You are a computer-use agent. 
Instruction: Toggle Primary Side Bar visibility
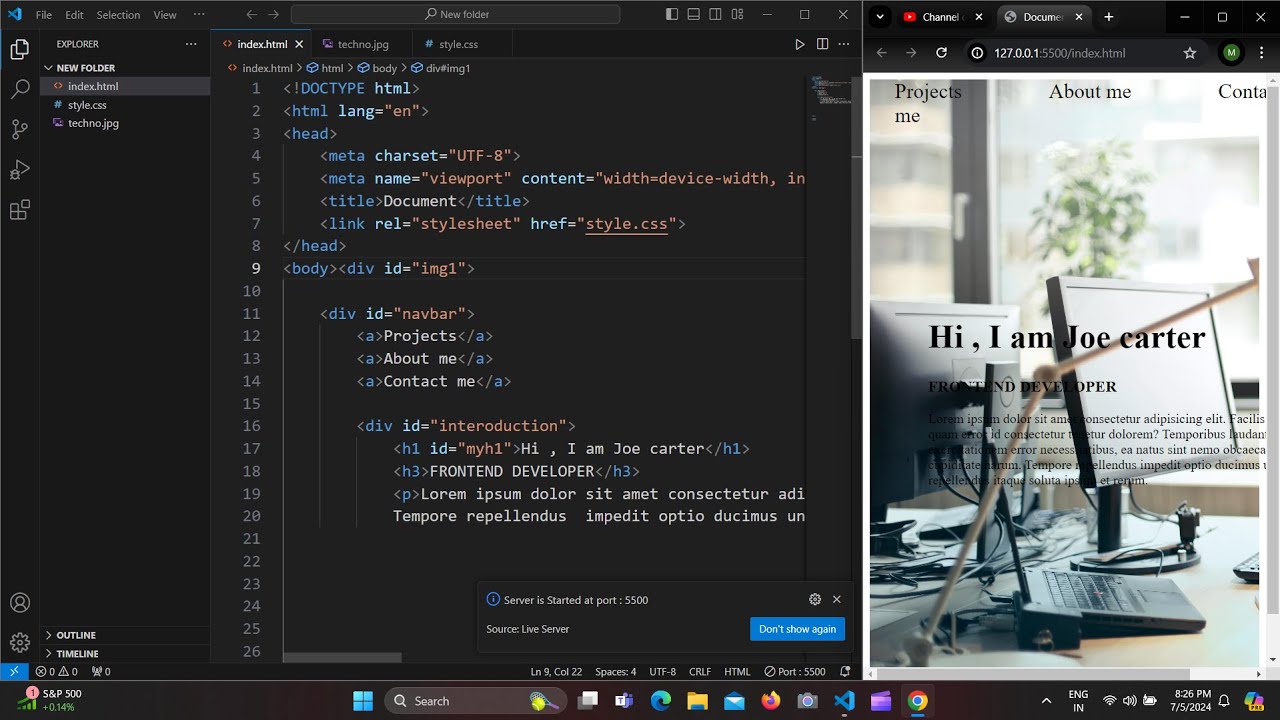click(672, 15)
